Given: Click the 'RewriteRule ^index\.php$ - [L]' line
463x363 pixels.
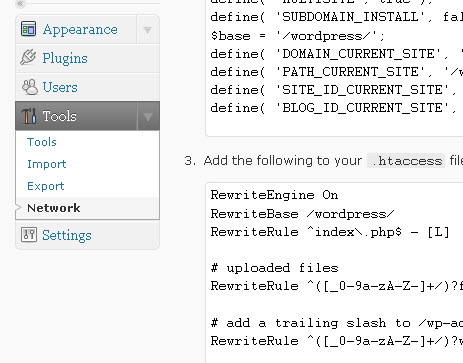Looking at the screenshot, I should pyautogui.click(x=330, y=232).
